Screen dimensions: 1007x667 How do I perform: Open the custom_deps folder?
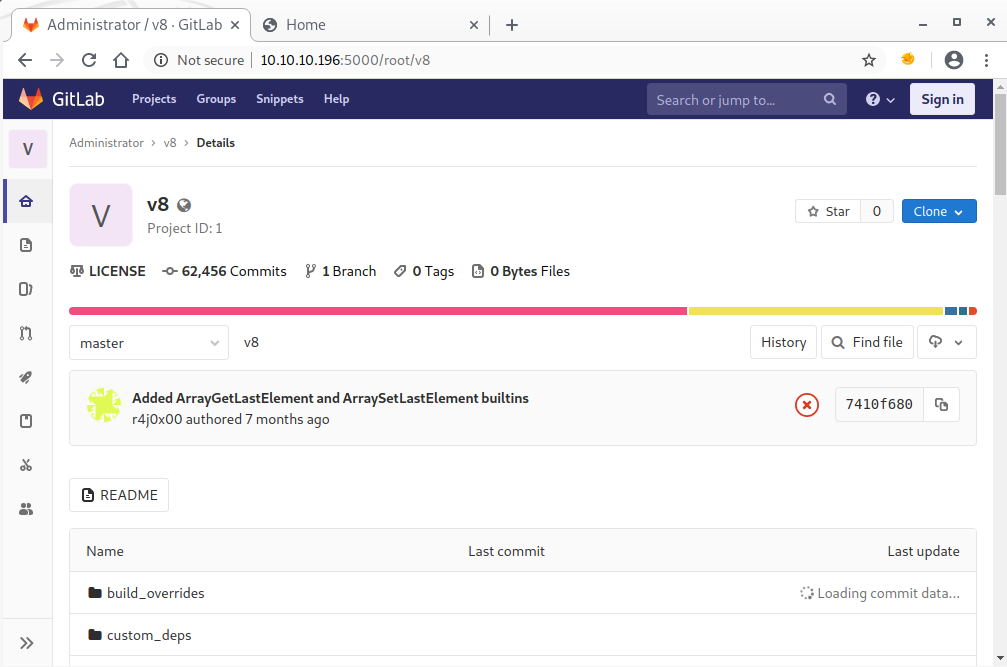149,635
